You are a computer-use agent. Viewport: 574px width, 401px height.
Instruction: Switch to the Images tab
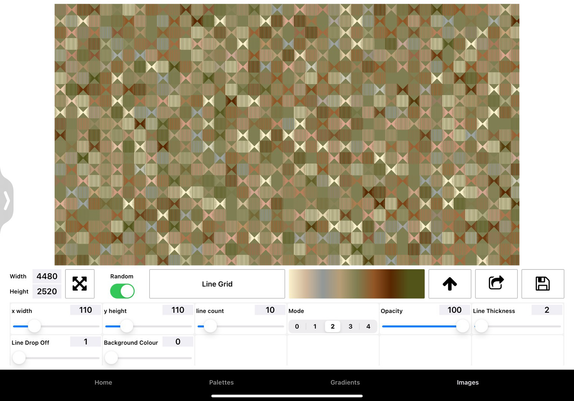coord(467,382)
